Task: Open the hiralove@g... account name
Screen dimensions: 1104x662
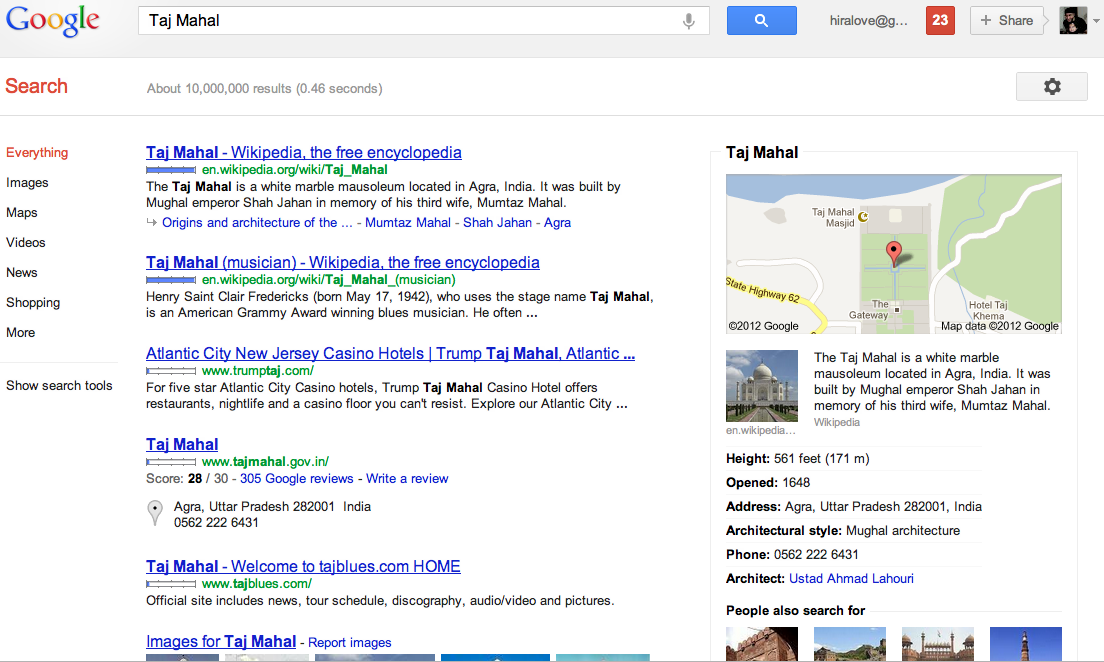Action: click(868, 20)
